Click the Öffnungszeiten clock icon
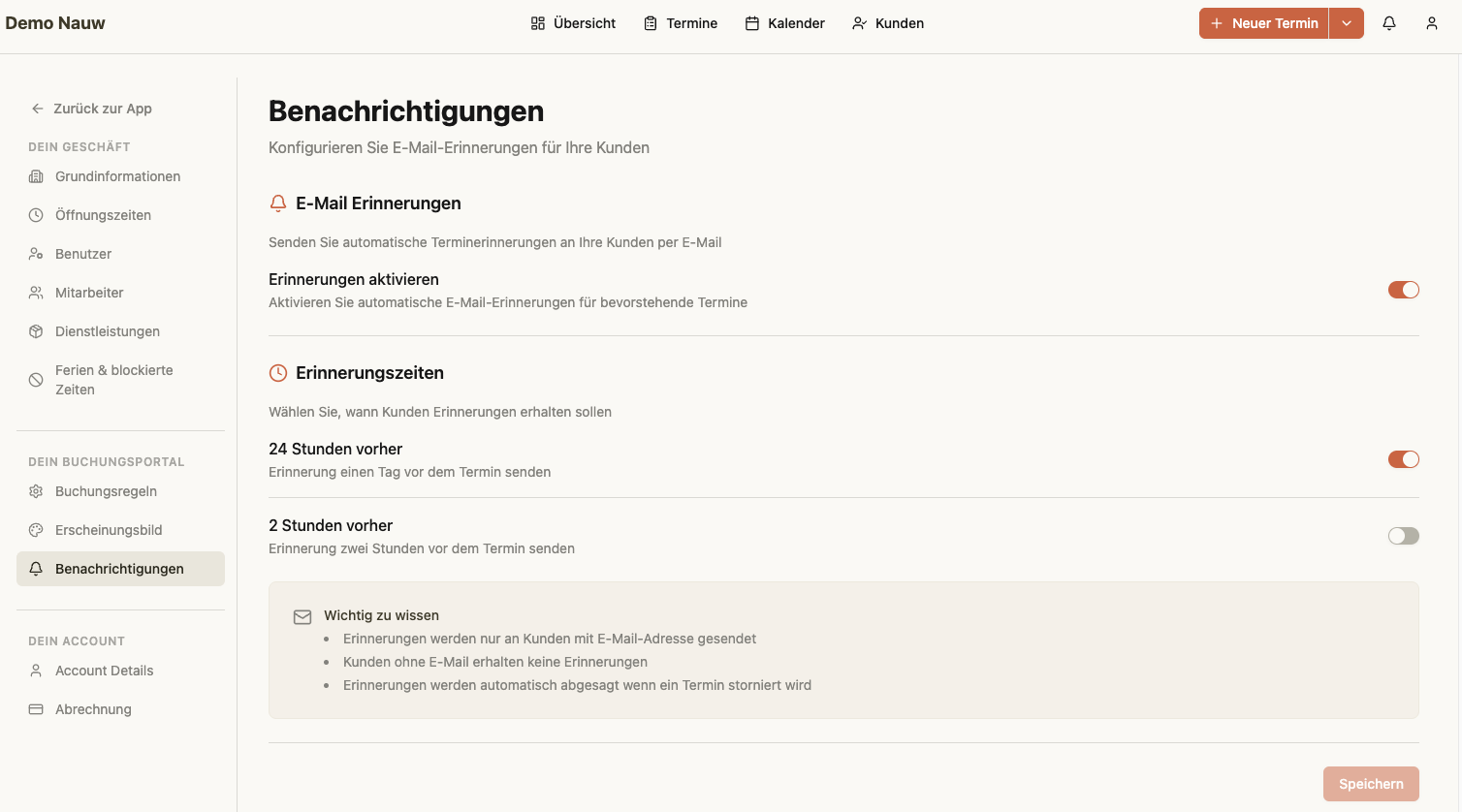The width and height of the screenshot is (1462, 812). tap(36, 215)
